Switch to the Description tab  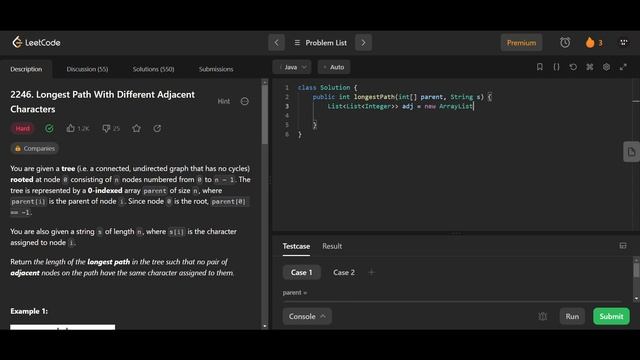pos(26,69)
